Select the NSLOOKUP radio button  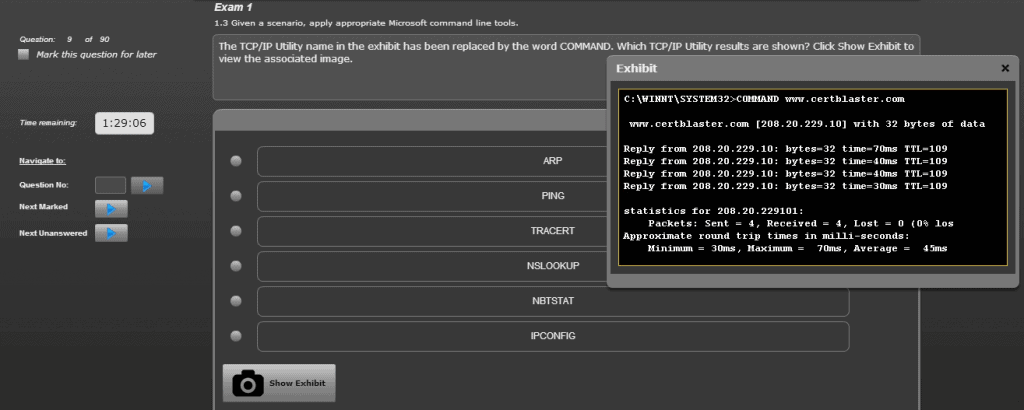[x=236, y=266]
